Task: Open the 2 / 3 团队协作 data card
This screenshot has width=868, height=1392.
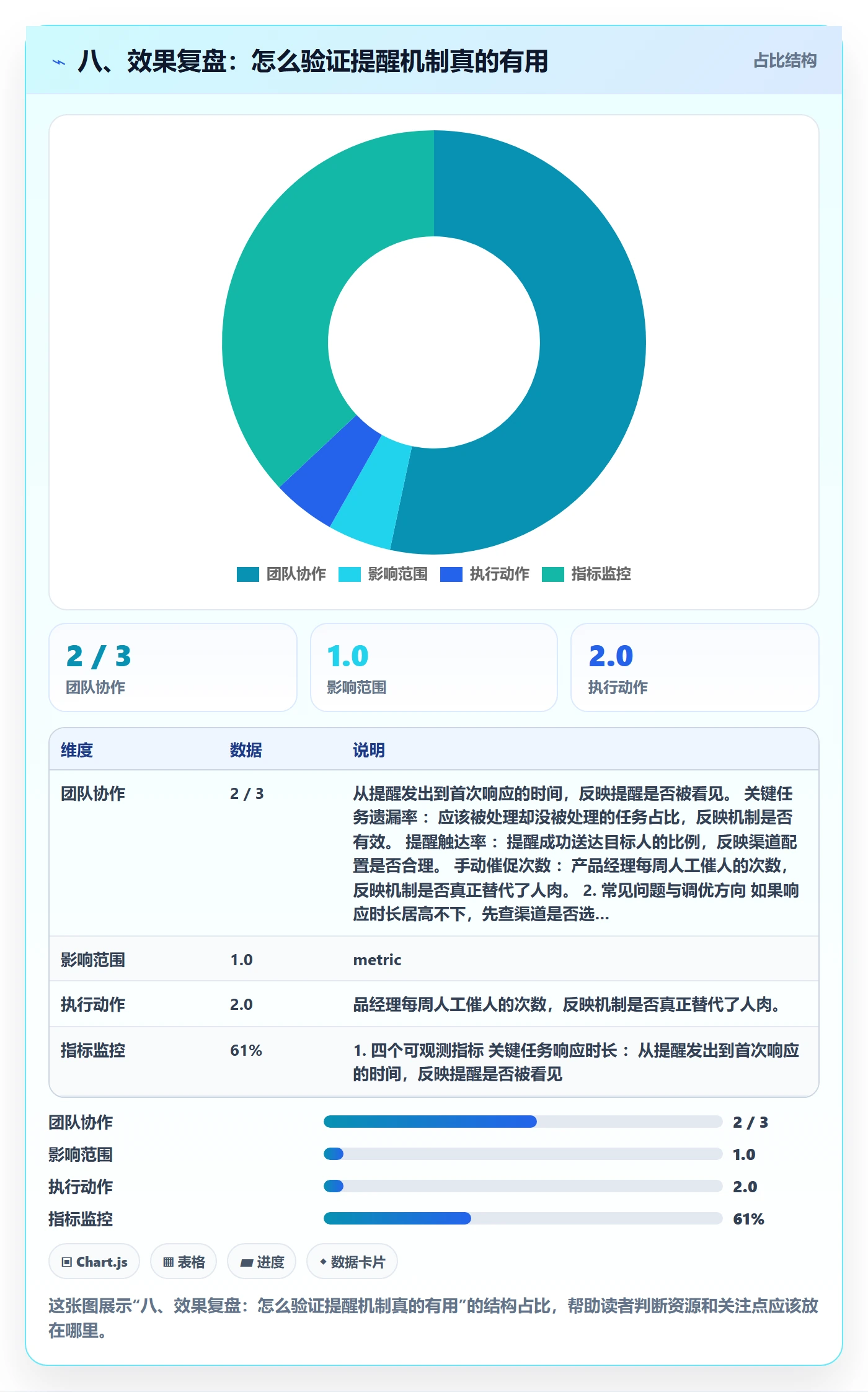Action: click(x=173, y=667)
